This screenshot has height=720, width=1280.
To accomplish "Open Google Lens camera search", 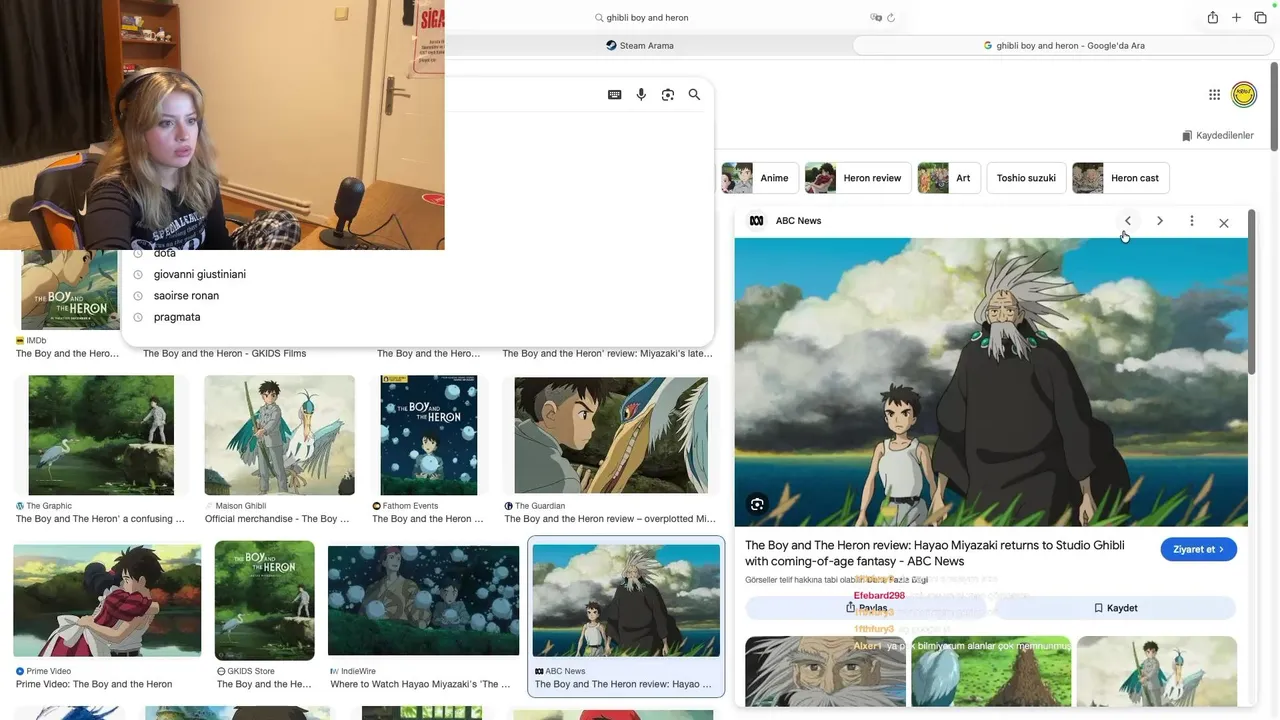I will point(668,95).
